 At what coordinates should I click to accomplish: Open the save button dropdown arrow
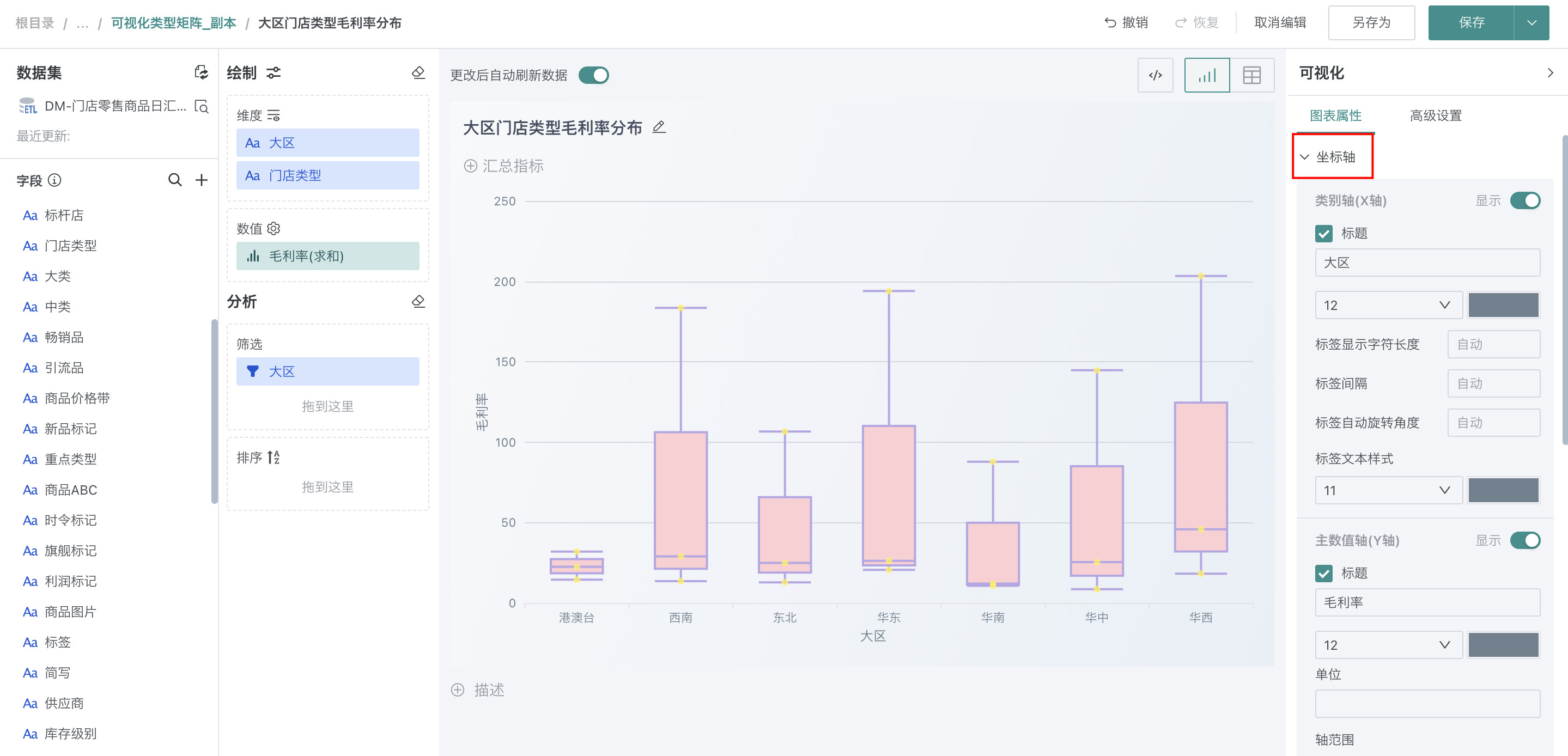pos(1532,22)
